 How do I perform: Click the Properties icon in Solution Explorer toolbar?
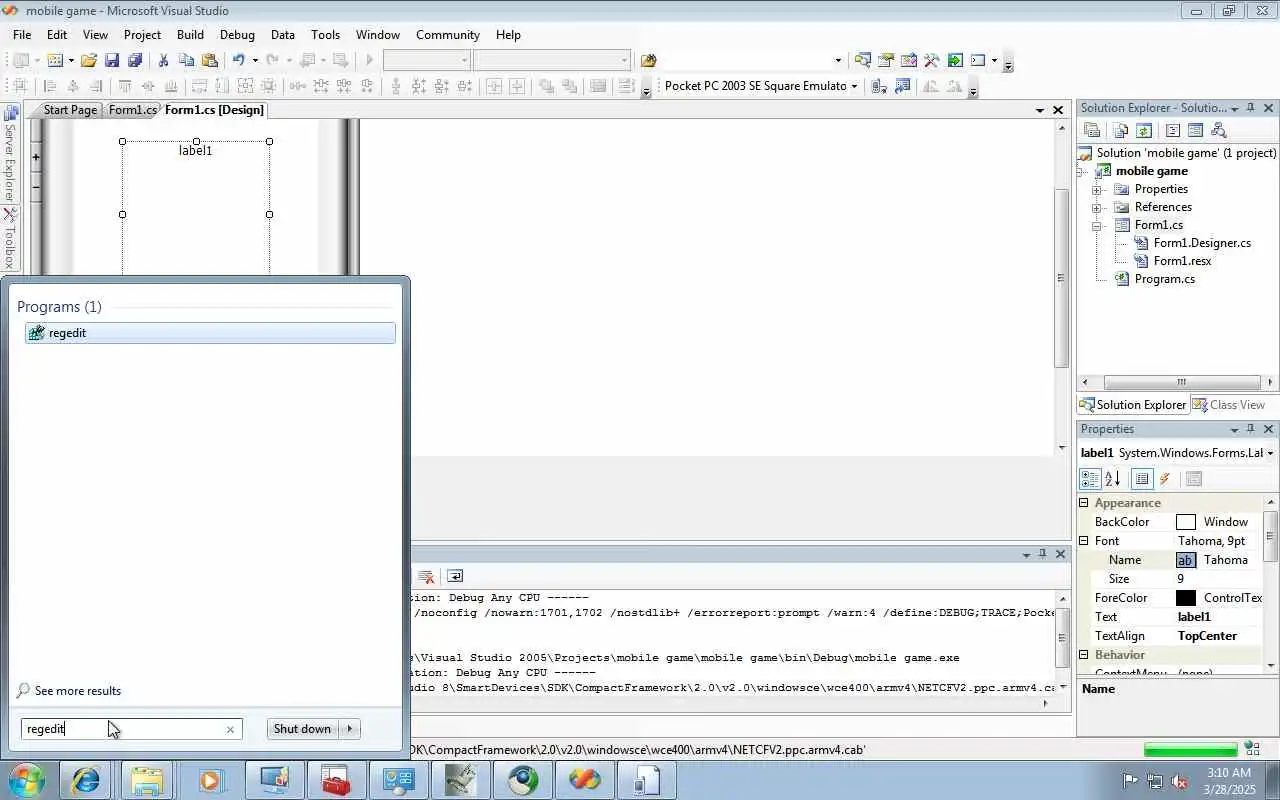click(1092, 130)
